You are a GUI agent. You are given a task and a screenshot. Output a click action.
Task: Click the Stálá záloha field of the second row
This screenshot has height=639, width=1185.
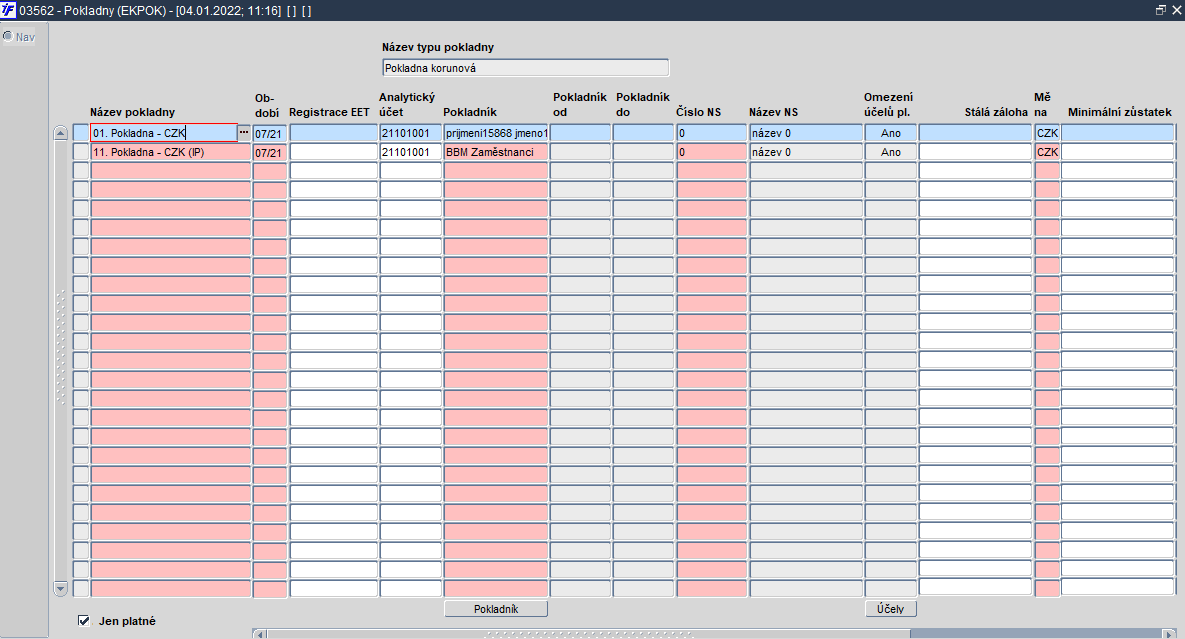975,152
